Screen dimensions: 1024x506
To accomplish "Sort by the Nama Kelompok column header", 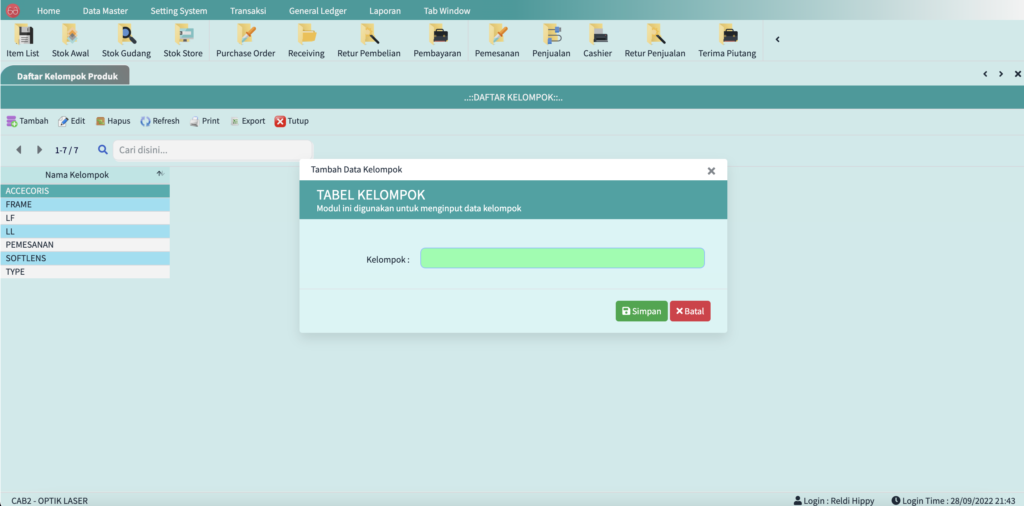I will point(77,175).
